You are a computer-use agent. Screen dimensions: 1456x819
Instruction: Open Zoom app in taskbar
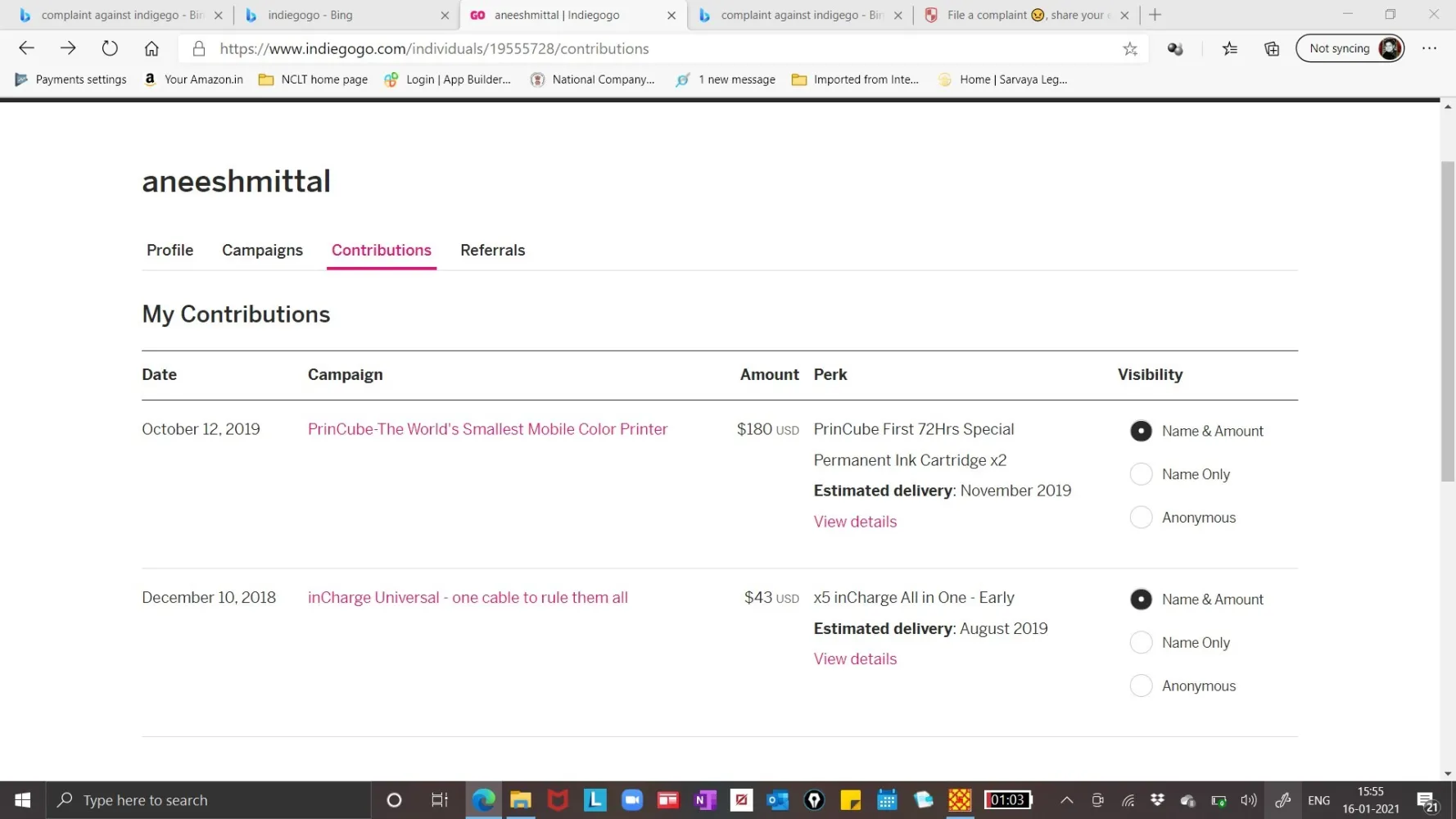coord(631,800)
